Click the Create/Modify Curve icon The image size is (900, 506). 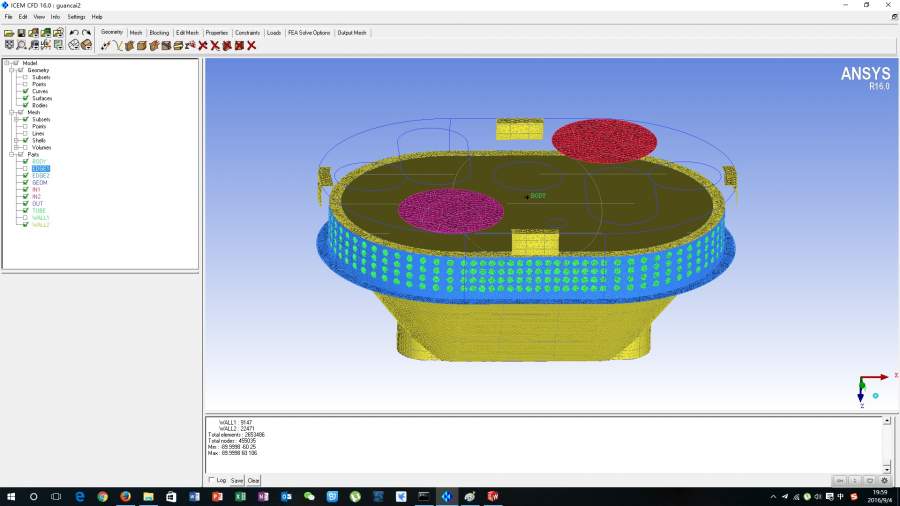click(118, 45)
